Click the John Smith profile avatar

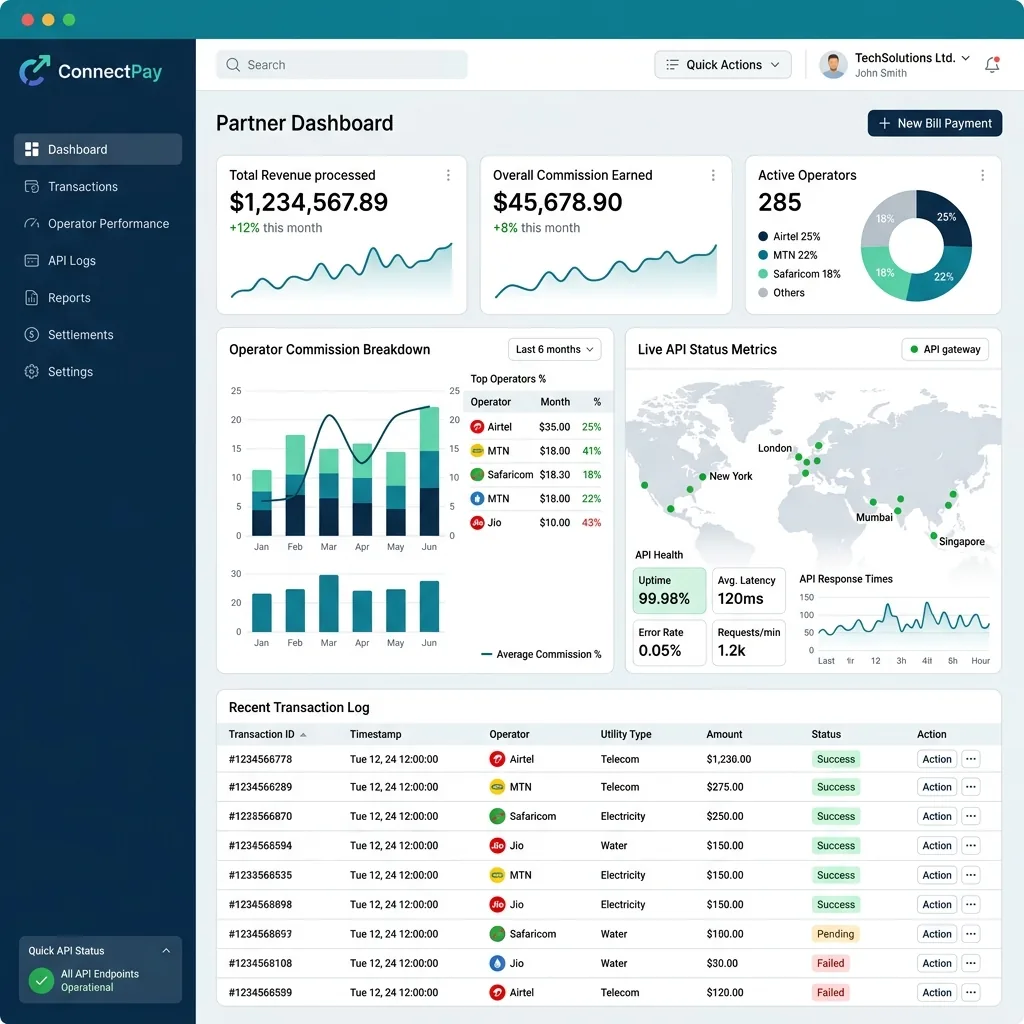(833, 65)
